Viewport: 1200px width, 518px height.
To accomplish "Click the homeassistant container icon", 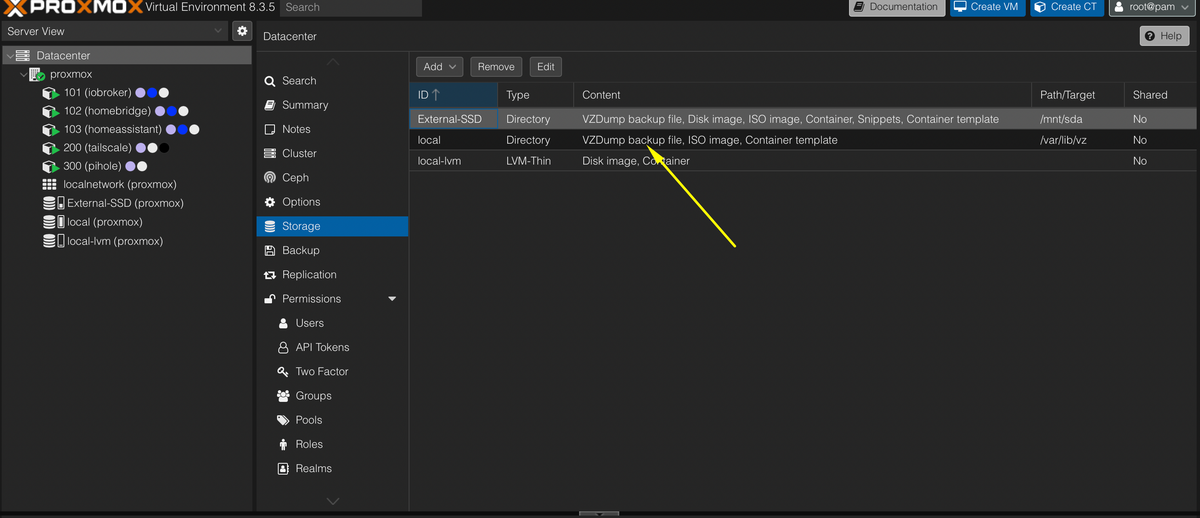I will 50,130.
